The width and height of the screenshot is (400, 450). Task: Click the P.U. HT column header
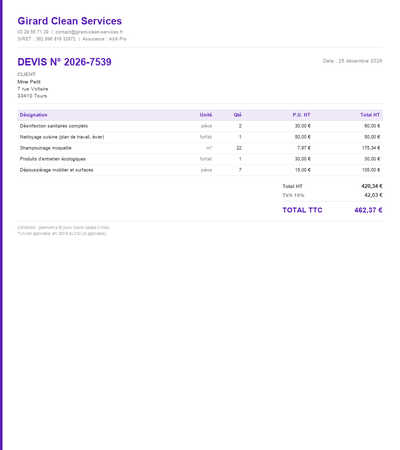(301, 115)
